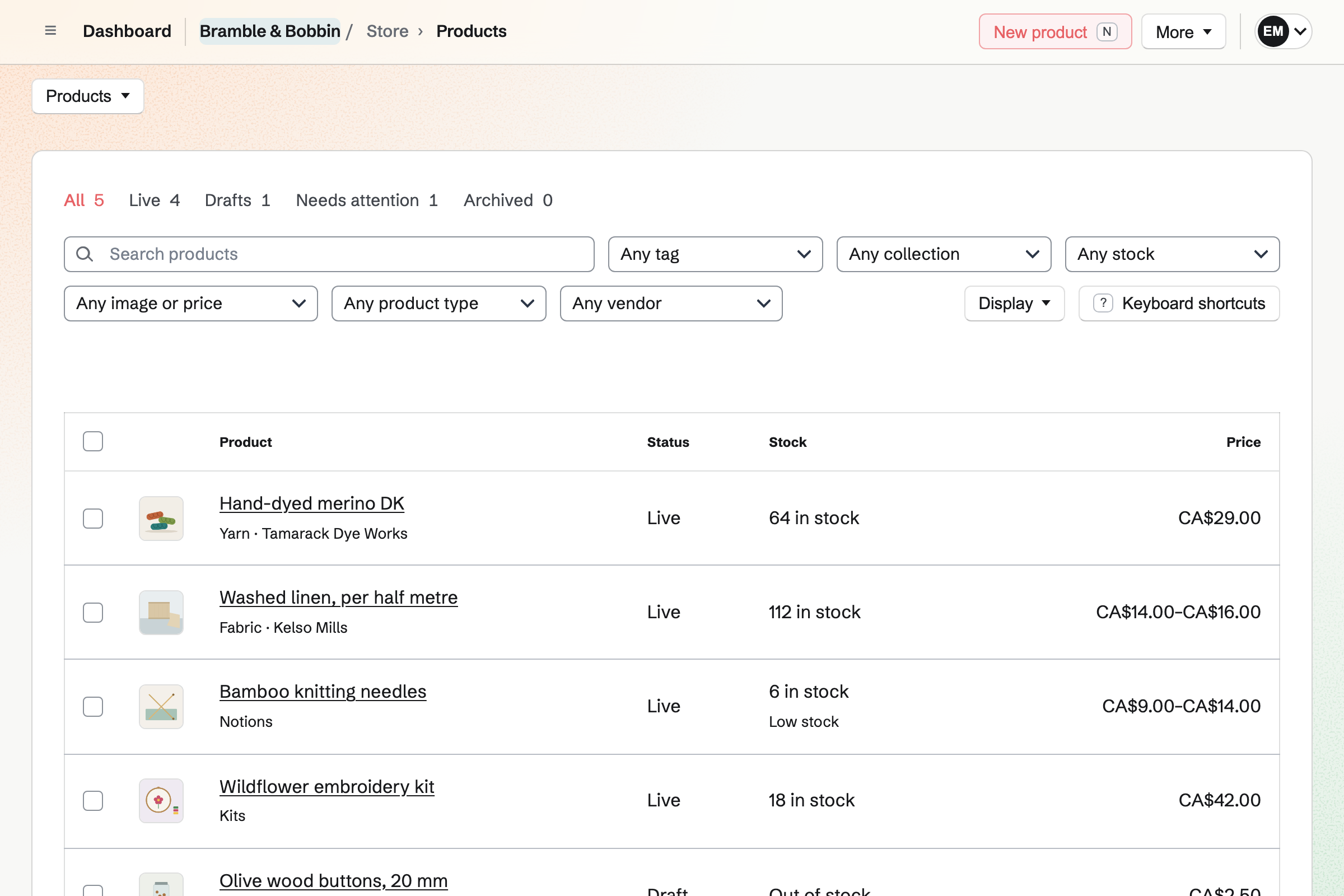Click the New product button
The height and width of the screenshot is (896, 1344).
1055,31
